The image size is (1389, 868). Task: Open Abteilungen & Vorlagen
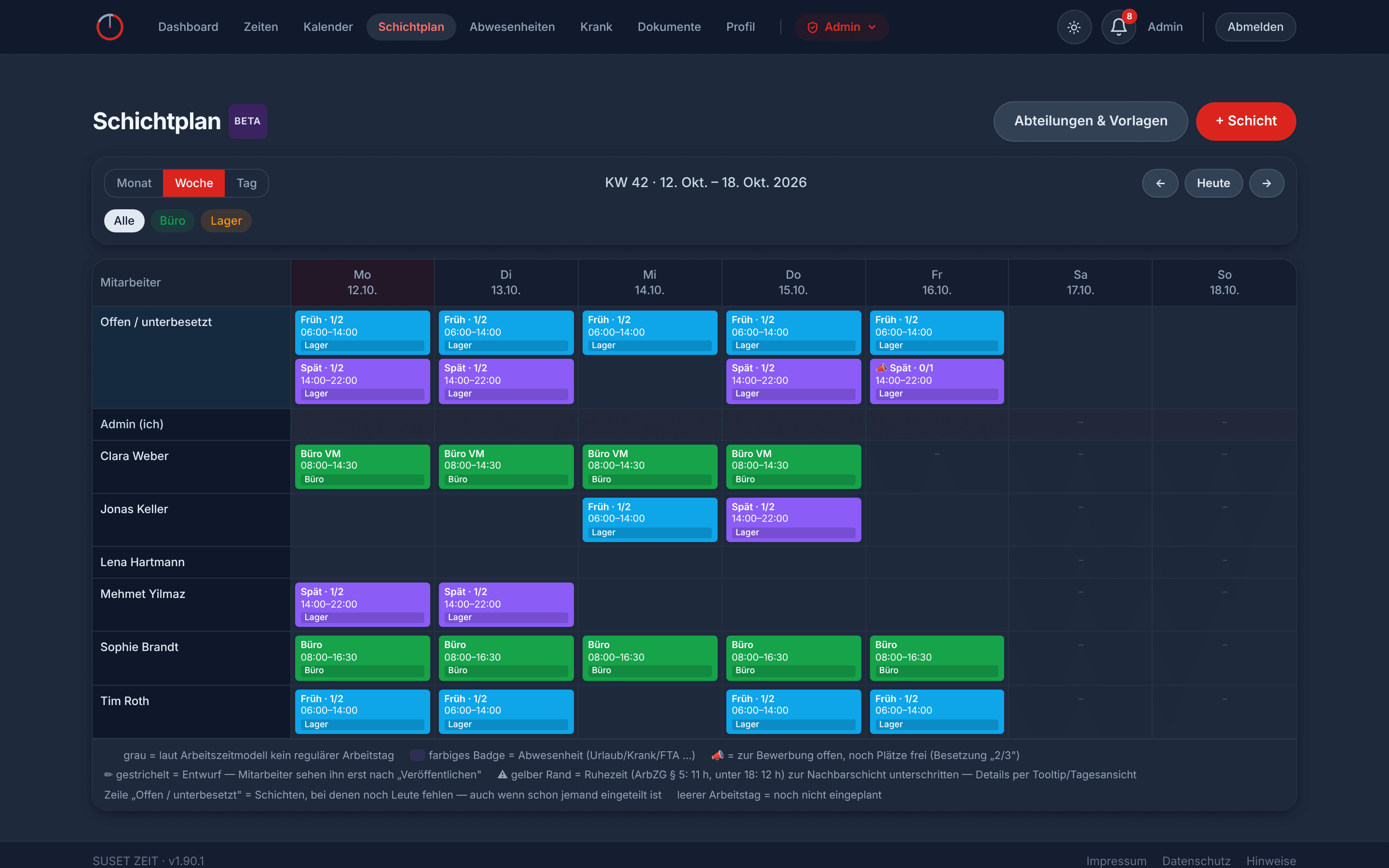pos(1090,121)
